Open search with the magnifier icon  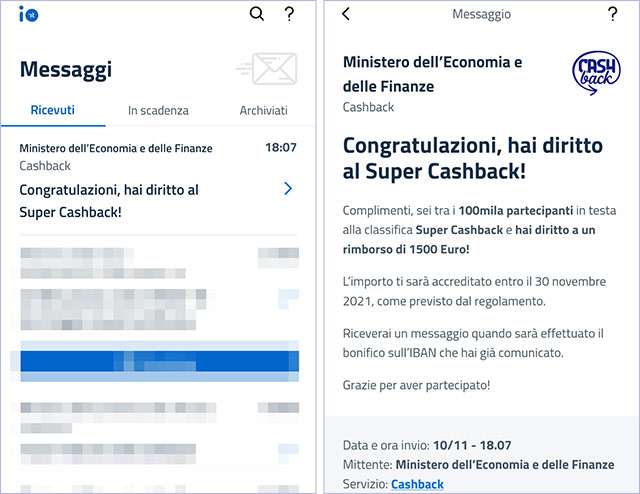coord(257,14)
